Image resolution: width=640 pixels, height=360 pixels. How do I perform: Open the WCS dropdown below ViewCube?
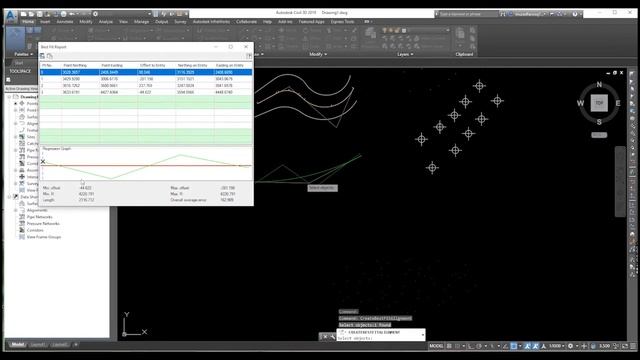(599, 135)
